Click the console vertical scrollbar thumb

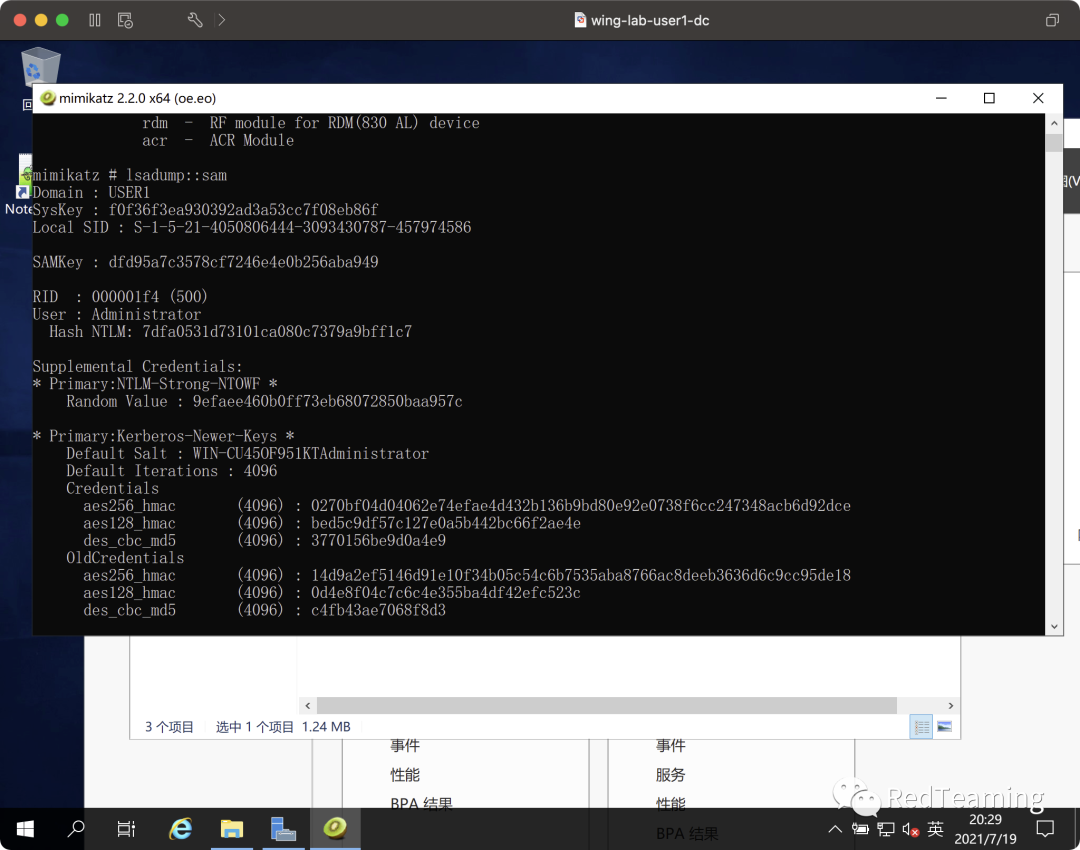(1054, 143)
